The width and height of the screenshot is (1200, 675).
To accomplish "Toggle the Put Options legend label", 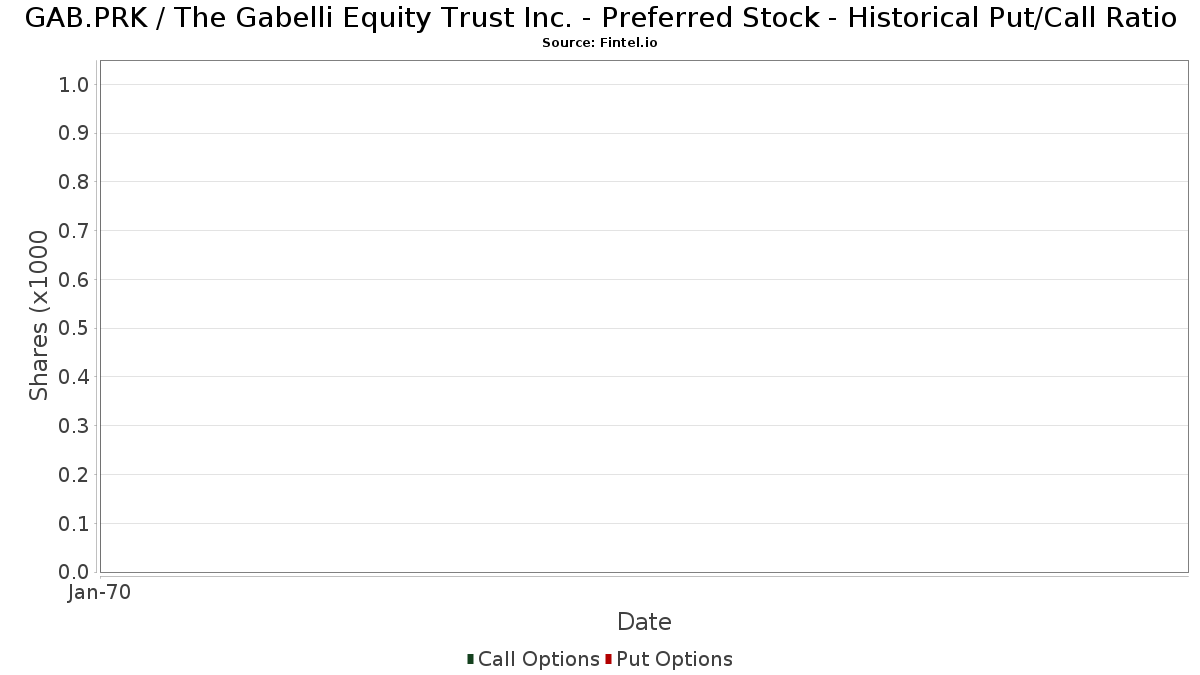I will (674, 659).
